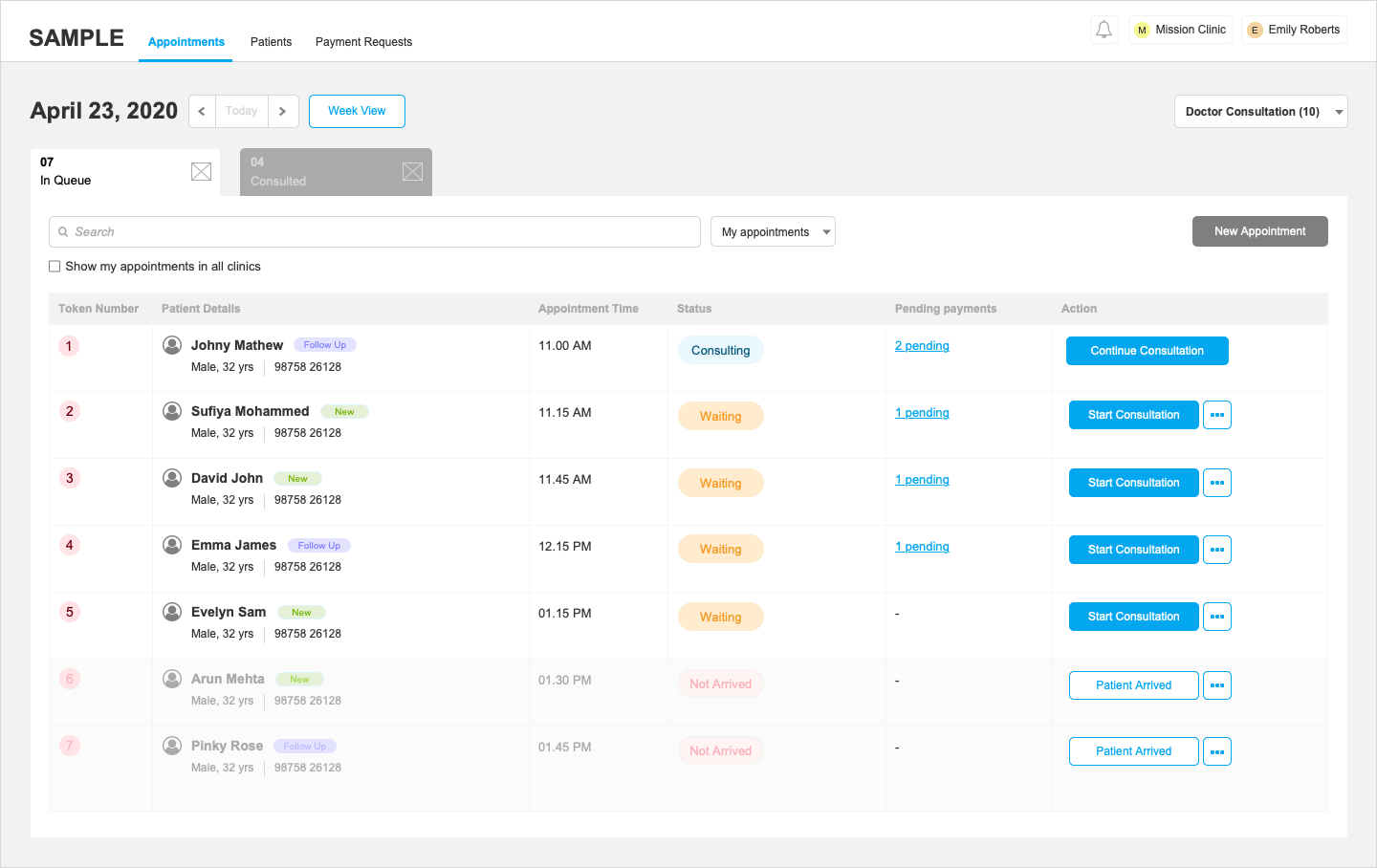Expand the Doctor Consultation (10) dropdown
The image size is (1377, 868).
[x=1260, y=112]
